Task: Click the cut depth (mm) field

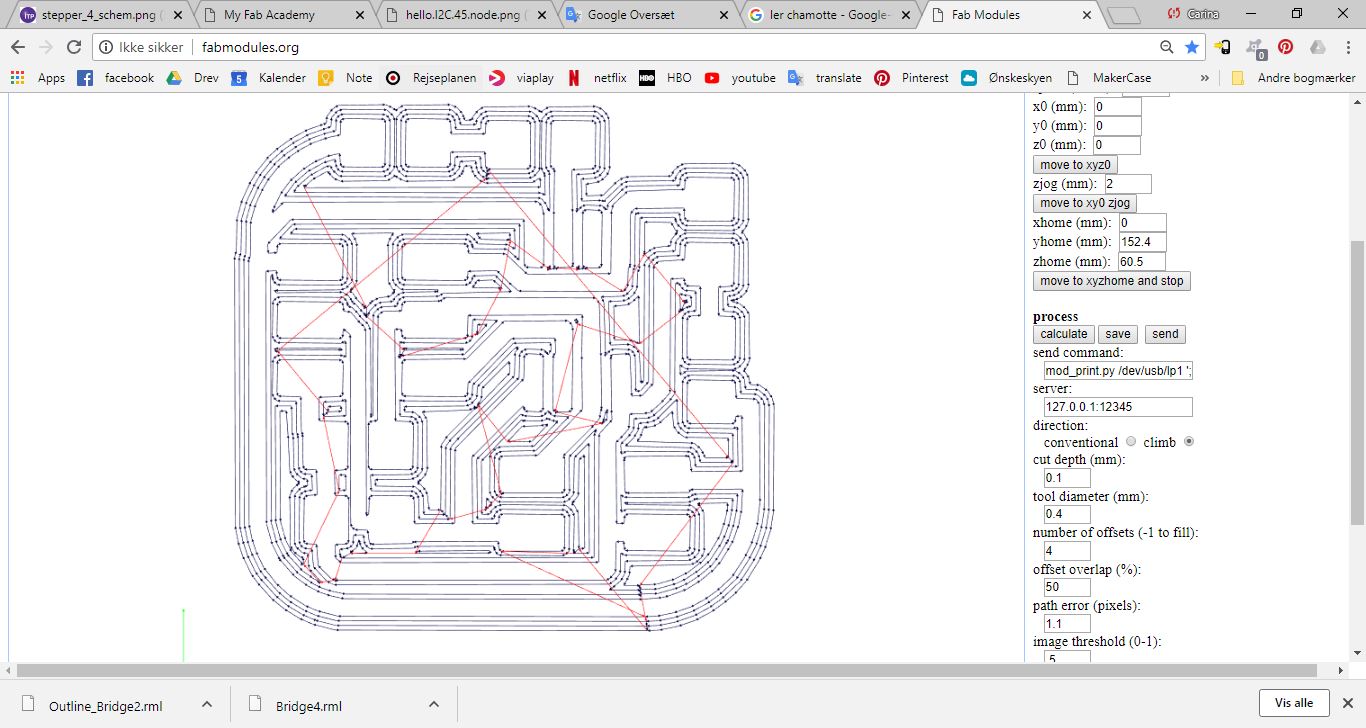Action: point(1067,478)
